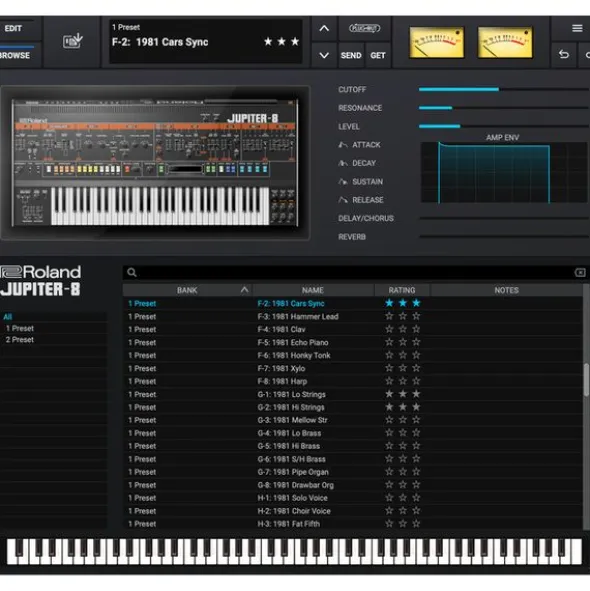Set first star rating for G-1 Lo Strings
590x591 pixels.
[389, 394]
